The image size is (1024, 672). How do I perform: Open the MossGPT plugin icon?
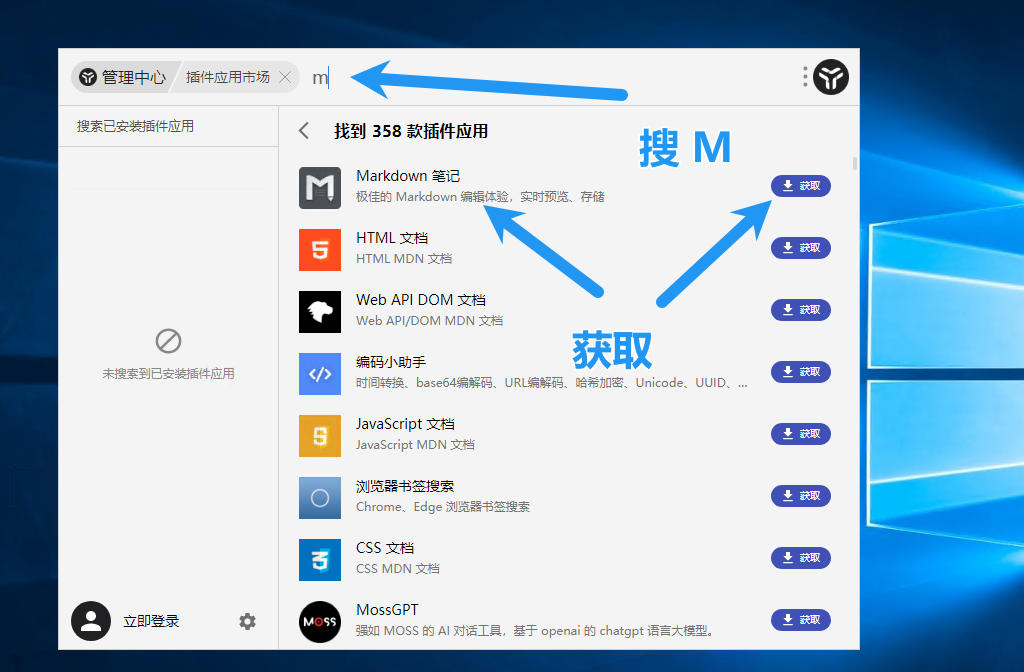[320, 622]
